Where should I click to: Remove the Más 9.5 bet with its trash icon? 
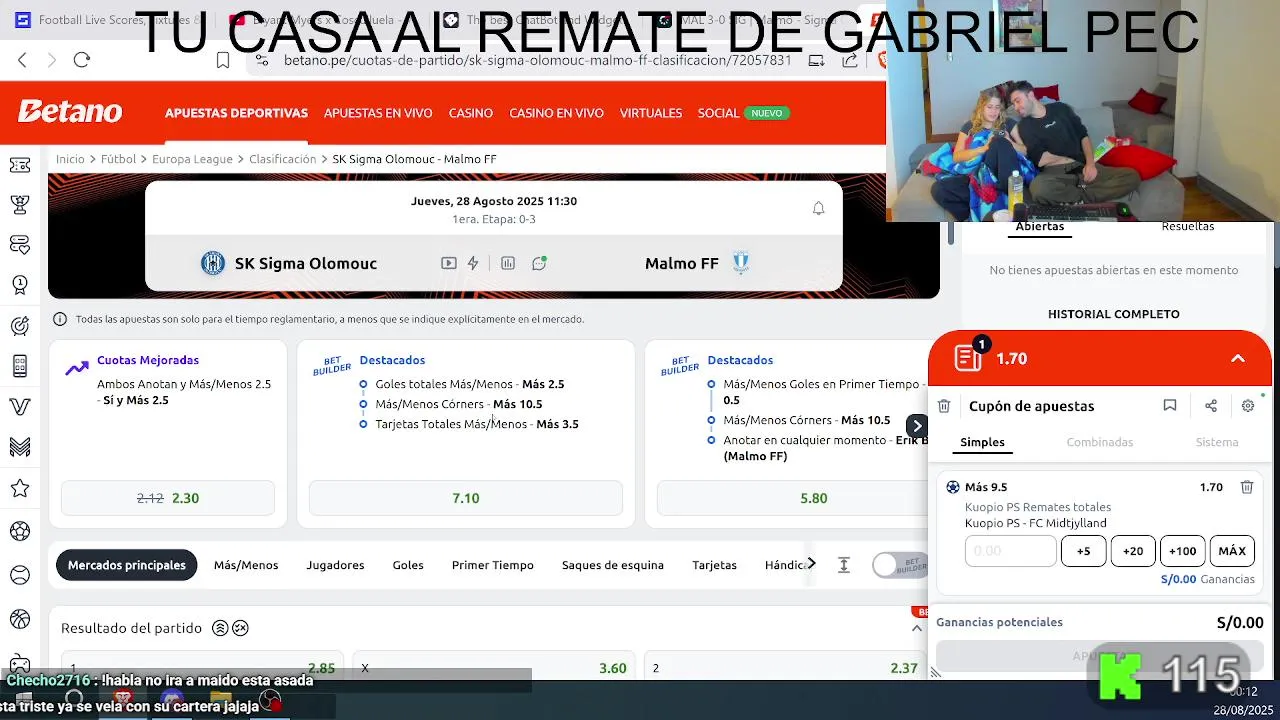click(1247, 487)
